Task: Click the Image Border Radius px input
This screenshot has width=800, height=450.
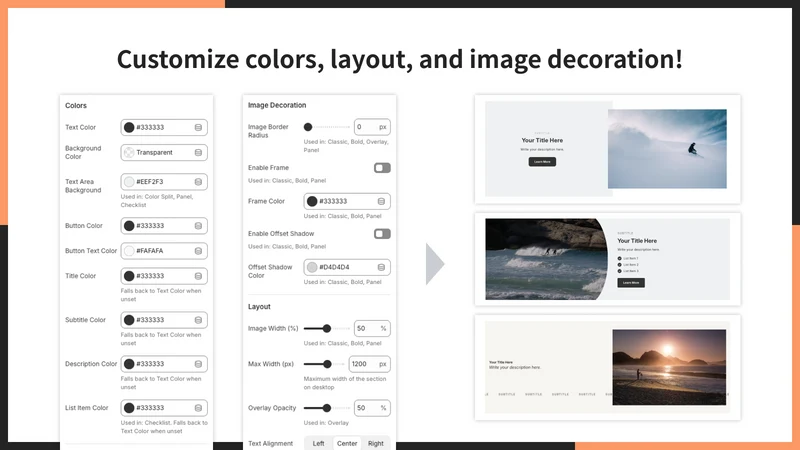Action: point(372,127)
